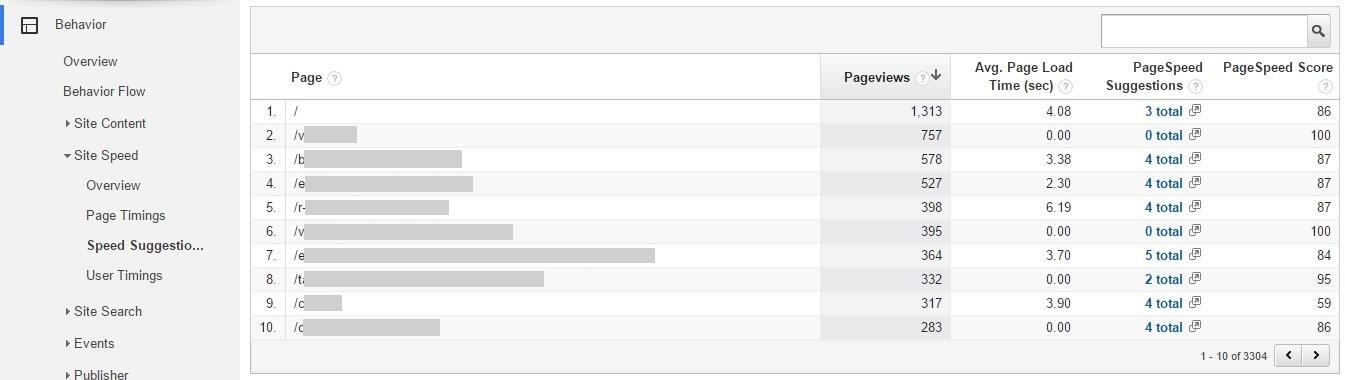Open external-link icon for row 1 suggestions
Image resolution: width=1345 pixels, height=380 pixels.
1195,111
